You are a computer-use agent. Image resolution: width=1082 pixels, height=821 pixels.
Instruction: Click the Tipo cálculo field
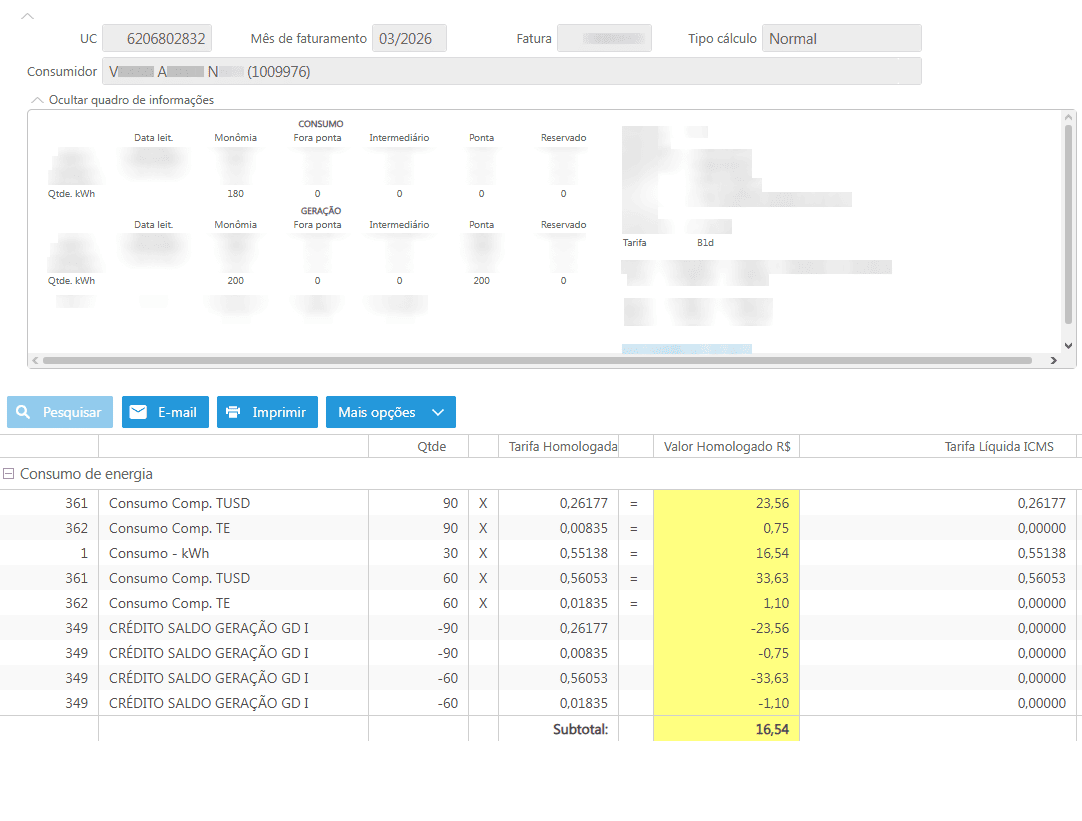coord(841,39)
